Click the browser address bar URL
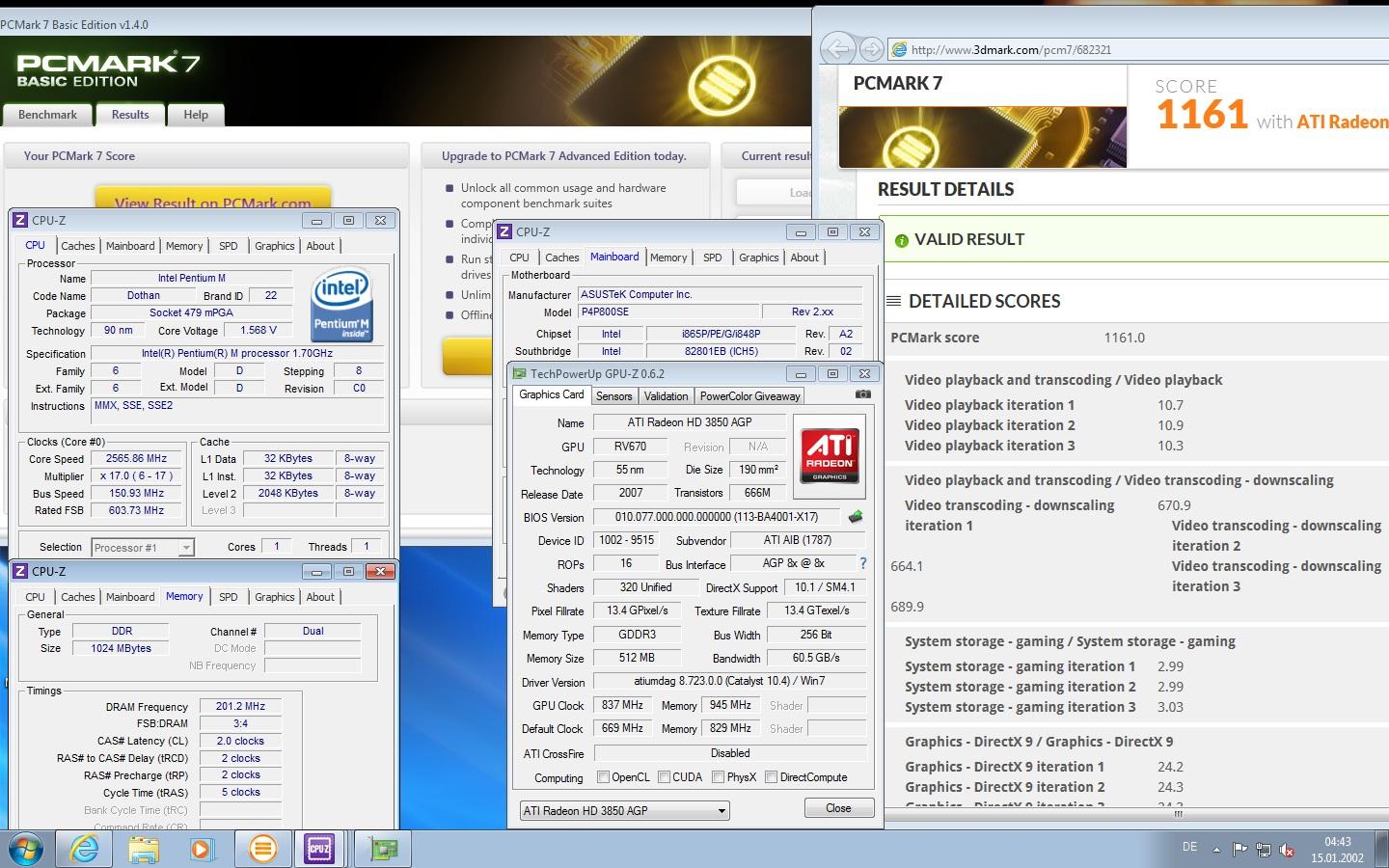The width and height of the screenshot is (1389, 868). click(x=1011, y=49)
